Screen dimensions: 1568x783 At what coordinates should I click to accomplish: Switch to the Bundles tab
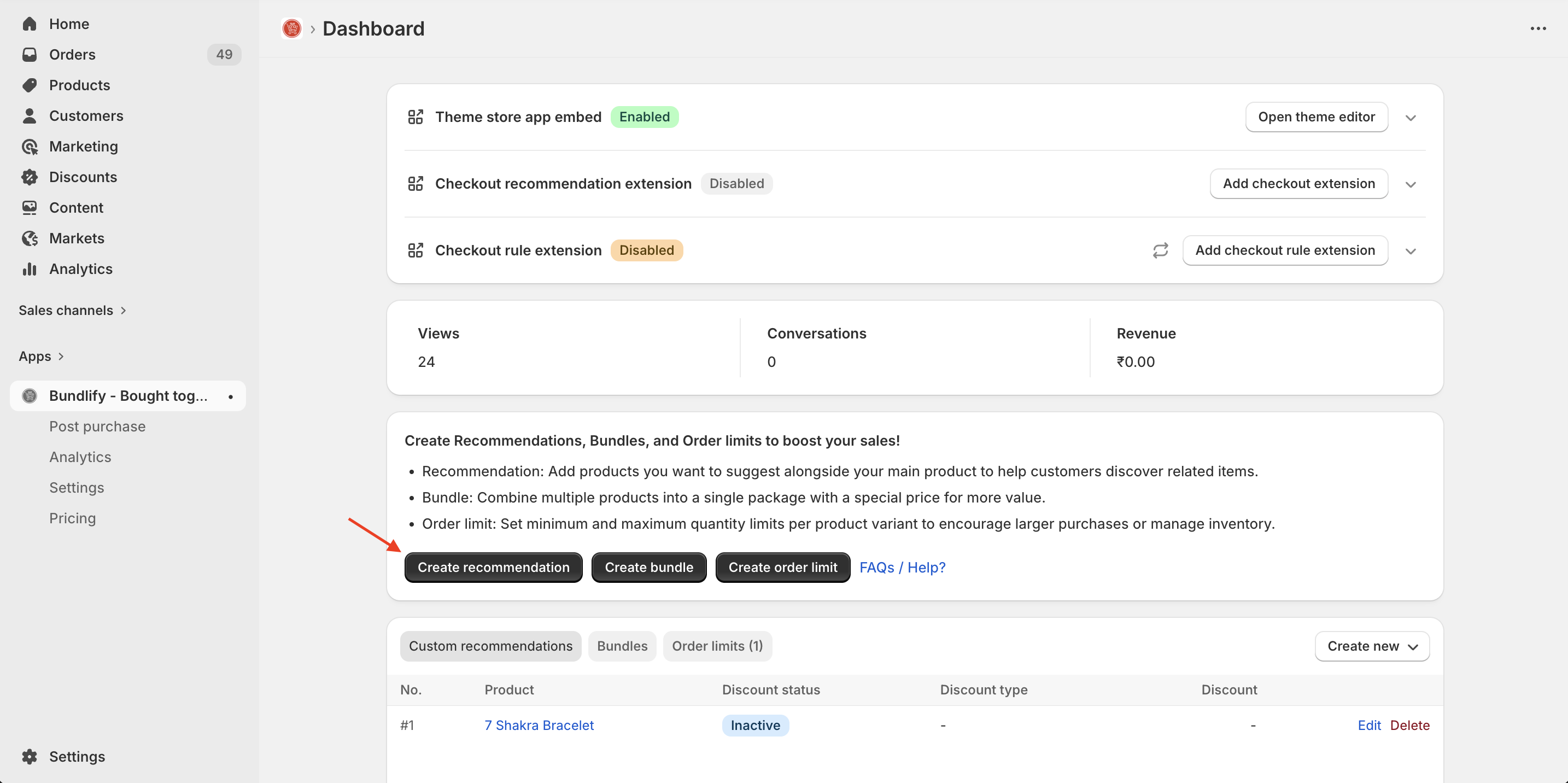pyautogui.click(x=622, y=646)
